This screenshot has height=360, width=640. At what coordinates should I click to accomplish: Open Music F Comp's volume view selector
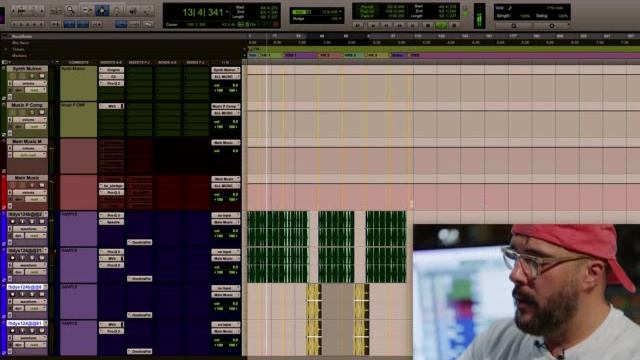tap(30, 120)
